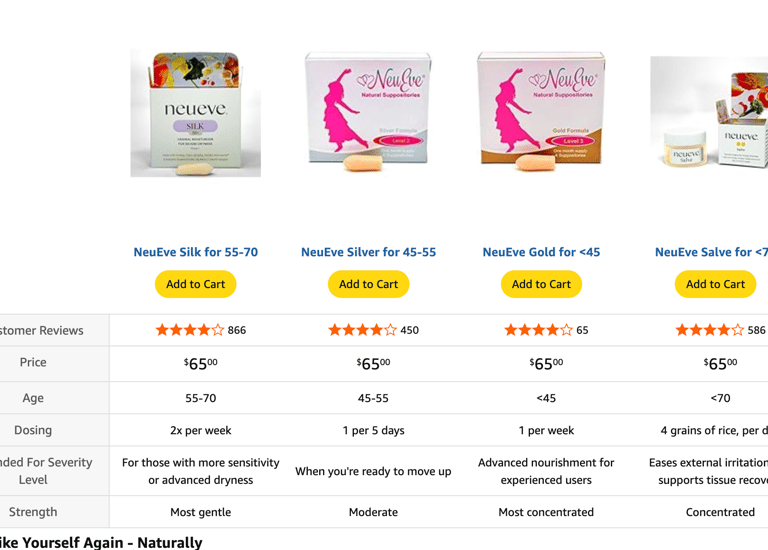Open the NeuEve Silk product image

coord(195,113)
